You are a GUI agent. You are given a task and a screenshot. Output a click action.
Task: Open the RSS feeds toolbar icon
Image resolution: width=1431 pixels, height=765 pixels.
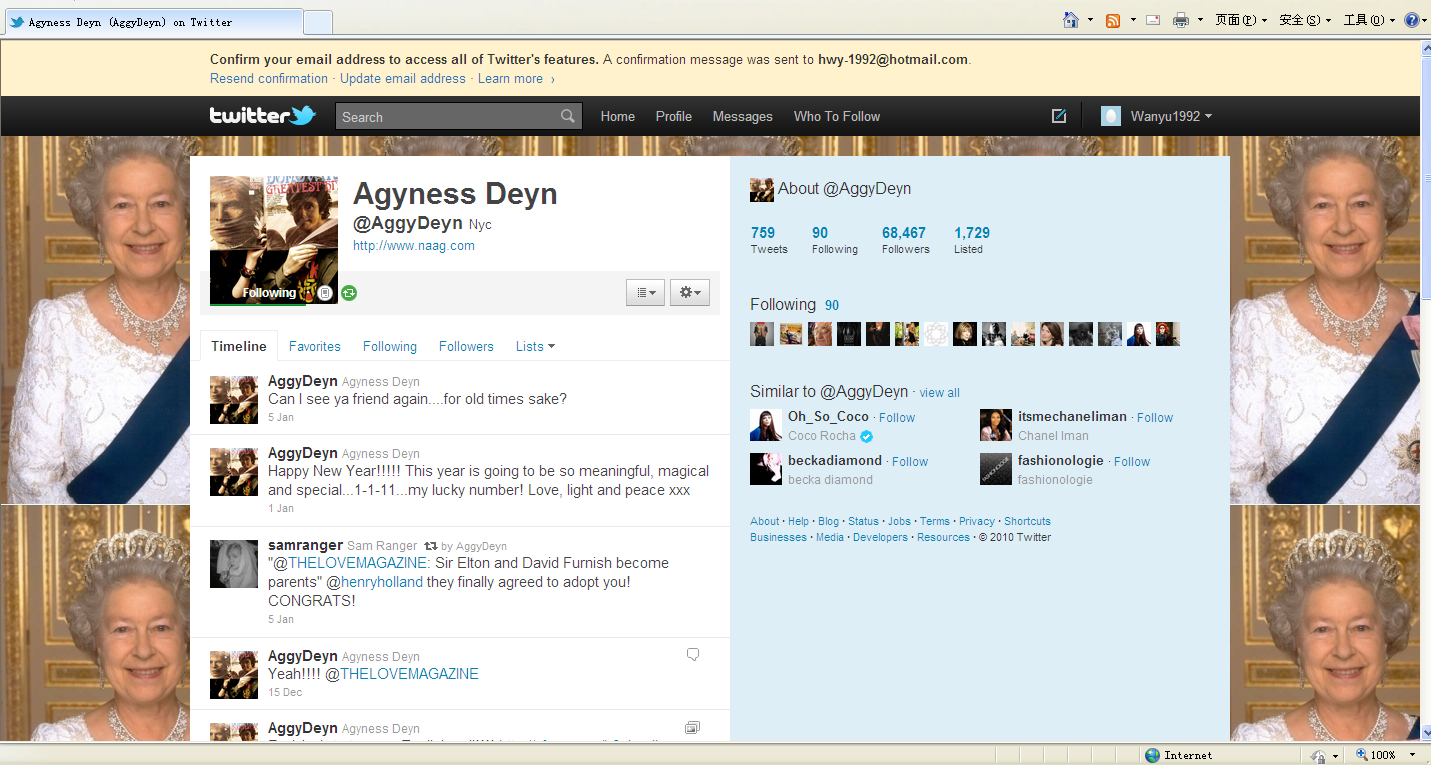1113,20
